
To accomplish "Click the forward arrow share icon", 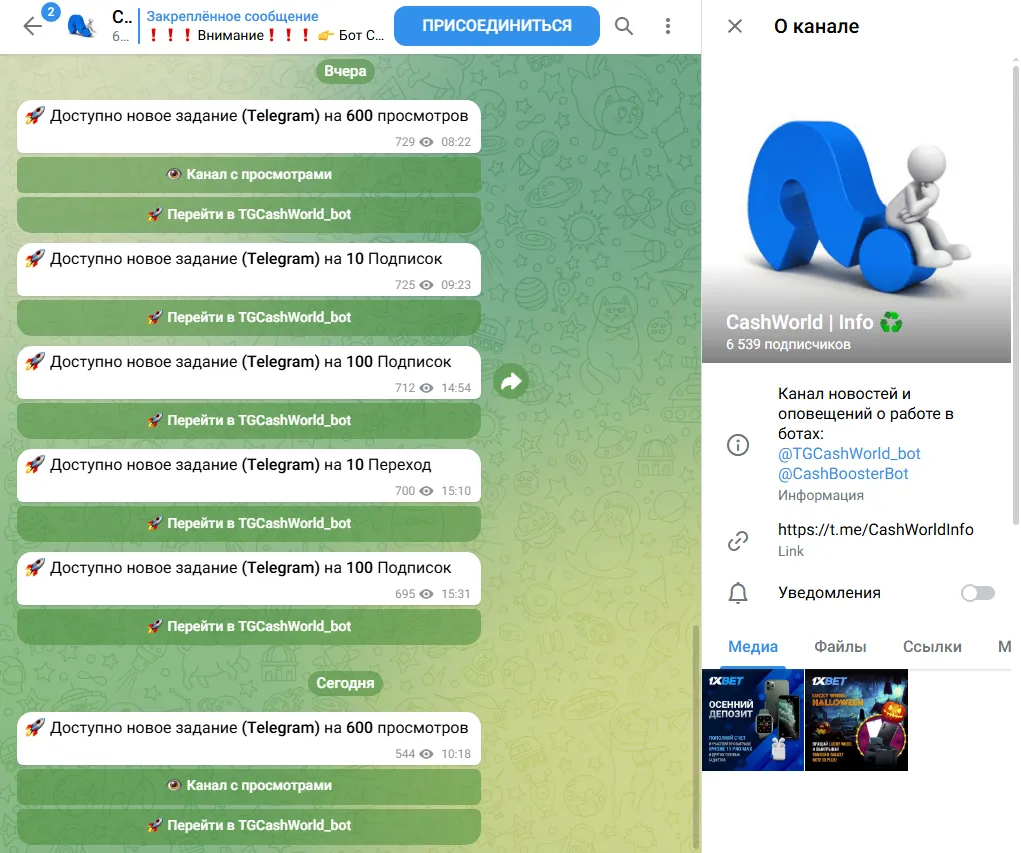I will pos(510,381).
